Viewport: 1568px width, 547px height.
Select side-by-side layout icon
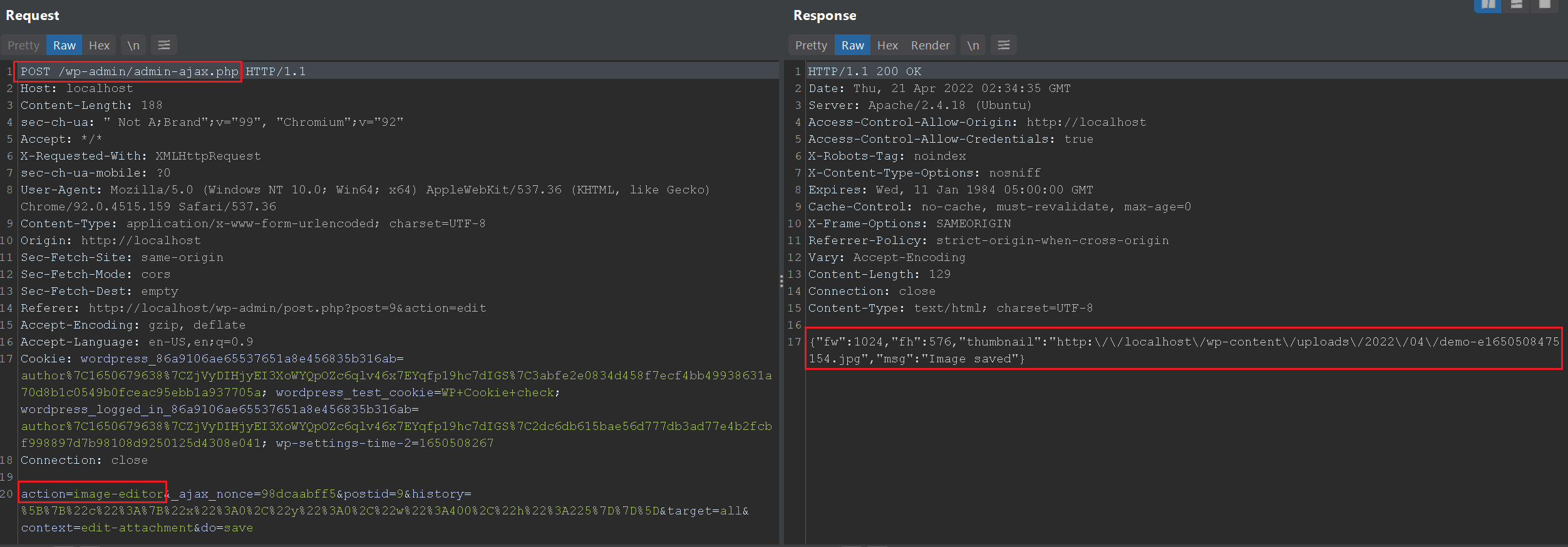pos(1488,5)
